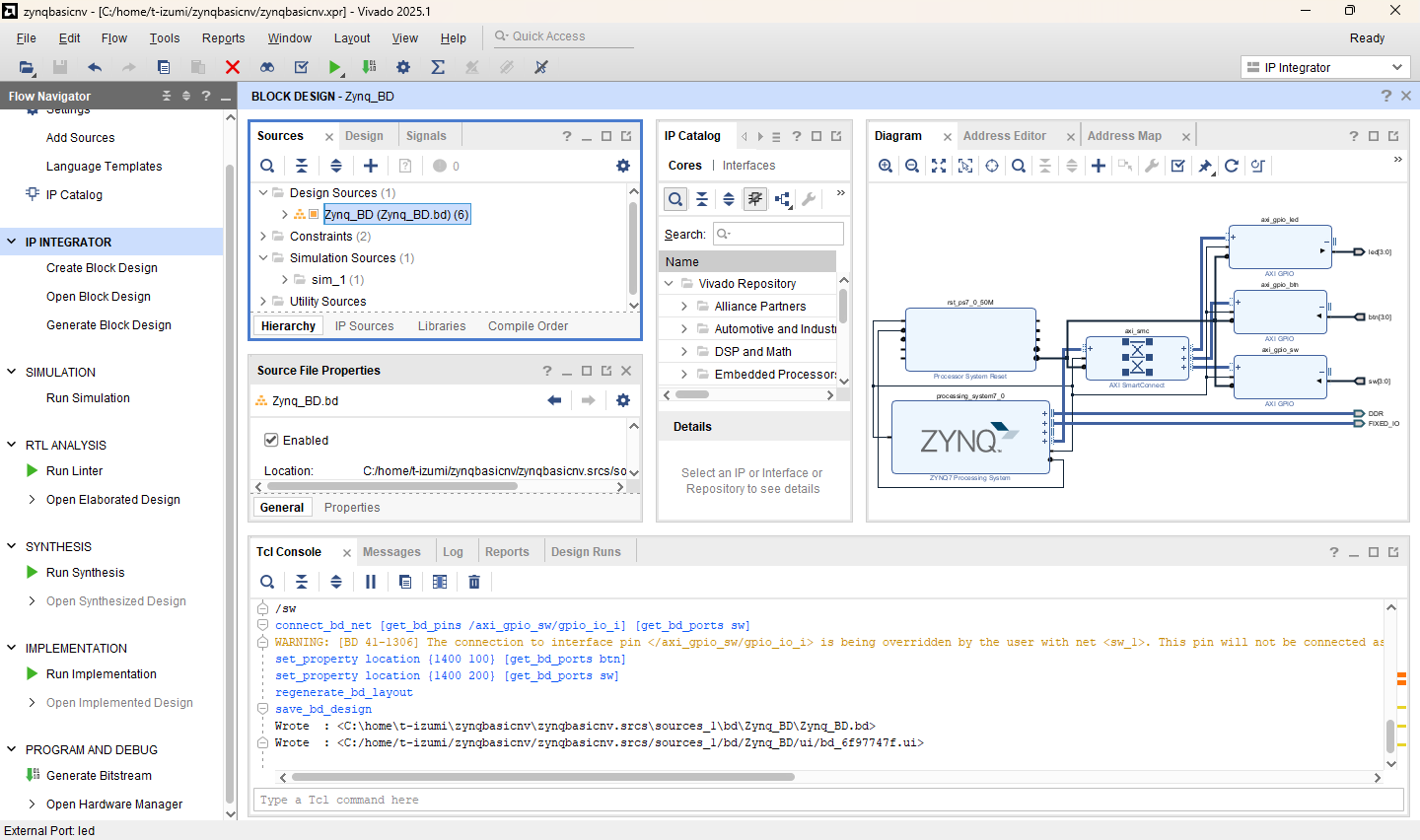Click the Tcl command input field
Viewport: 1420px width, 840px height.
click(x=828, y=800)
